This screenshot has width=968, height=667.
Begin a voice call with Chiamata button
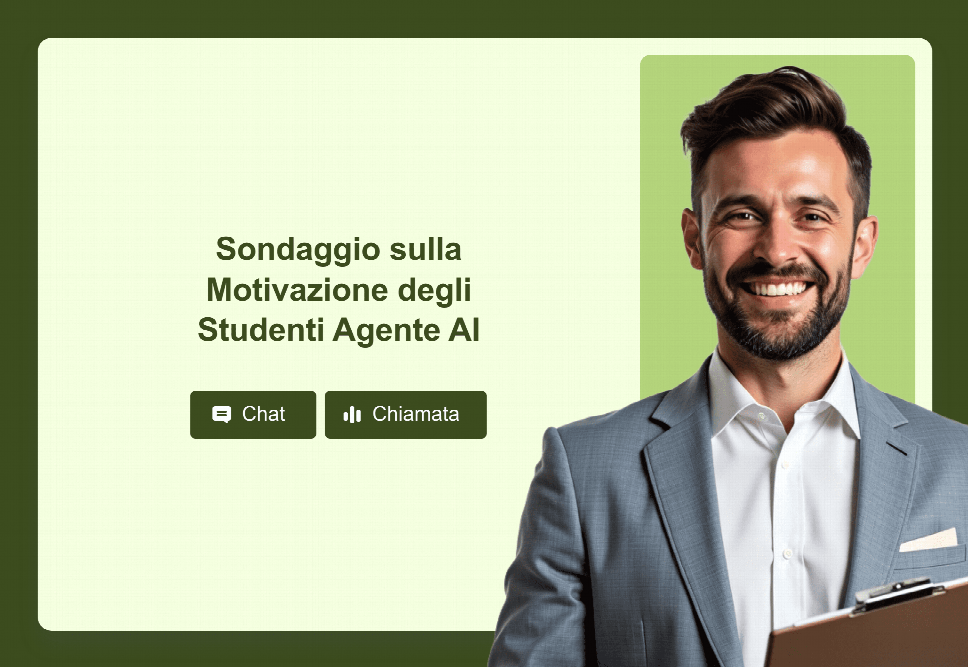pos(406,414)
